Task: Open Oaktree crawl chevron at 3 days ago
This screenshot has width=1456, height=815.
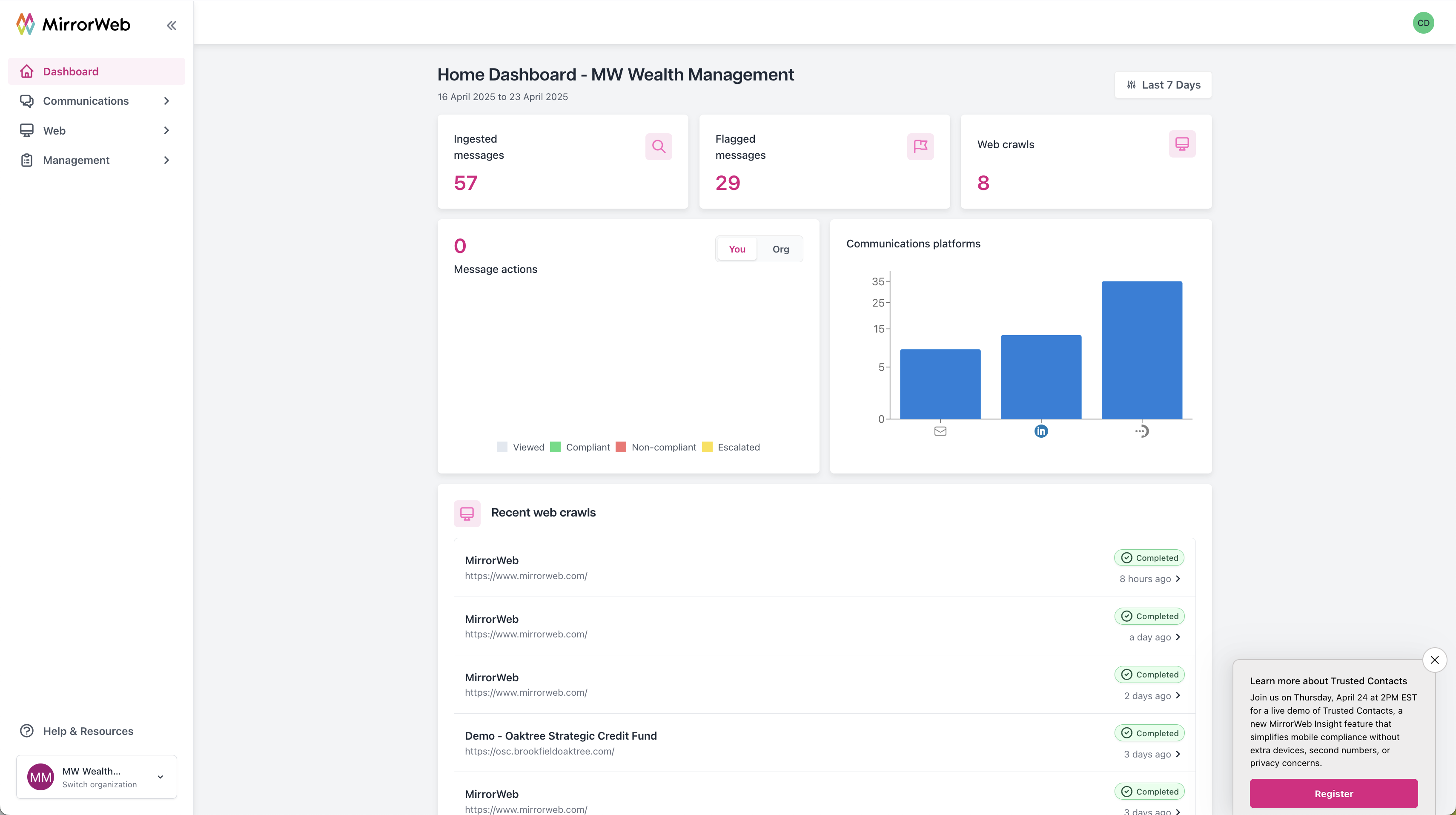Action: pyautogui.click(x=1178, y=754)
